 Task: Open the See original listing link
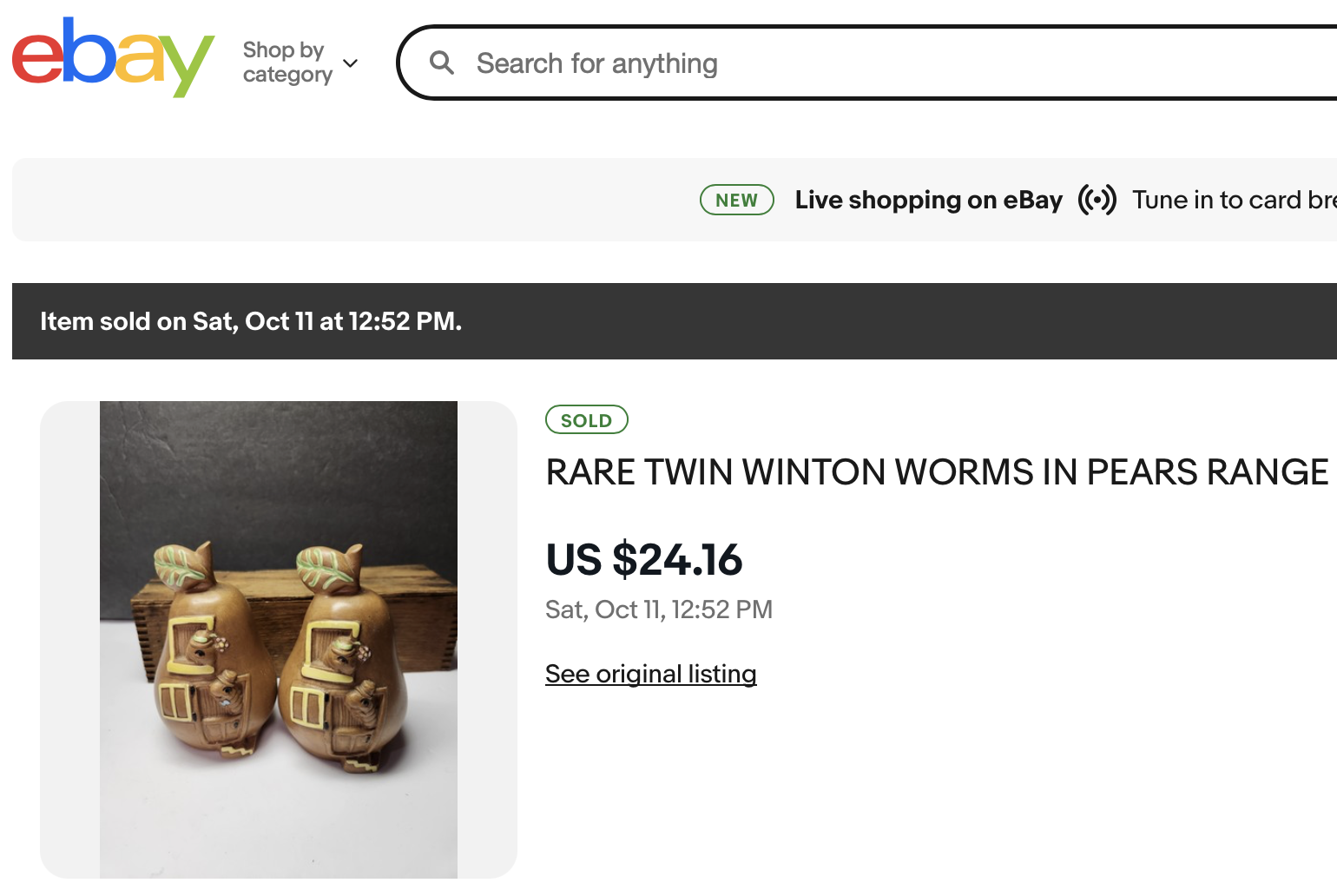650,674
